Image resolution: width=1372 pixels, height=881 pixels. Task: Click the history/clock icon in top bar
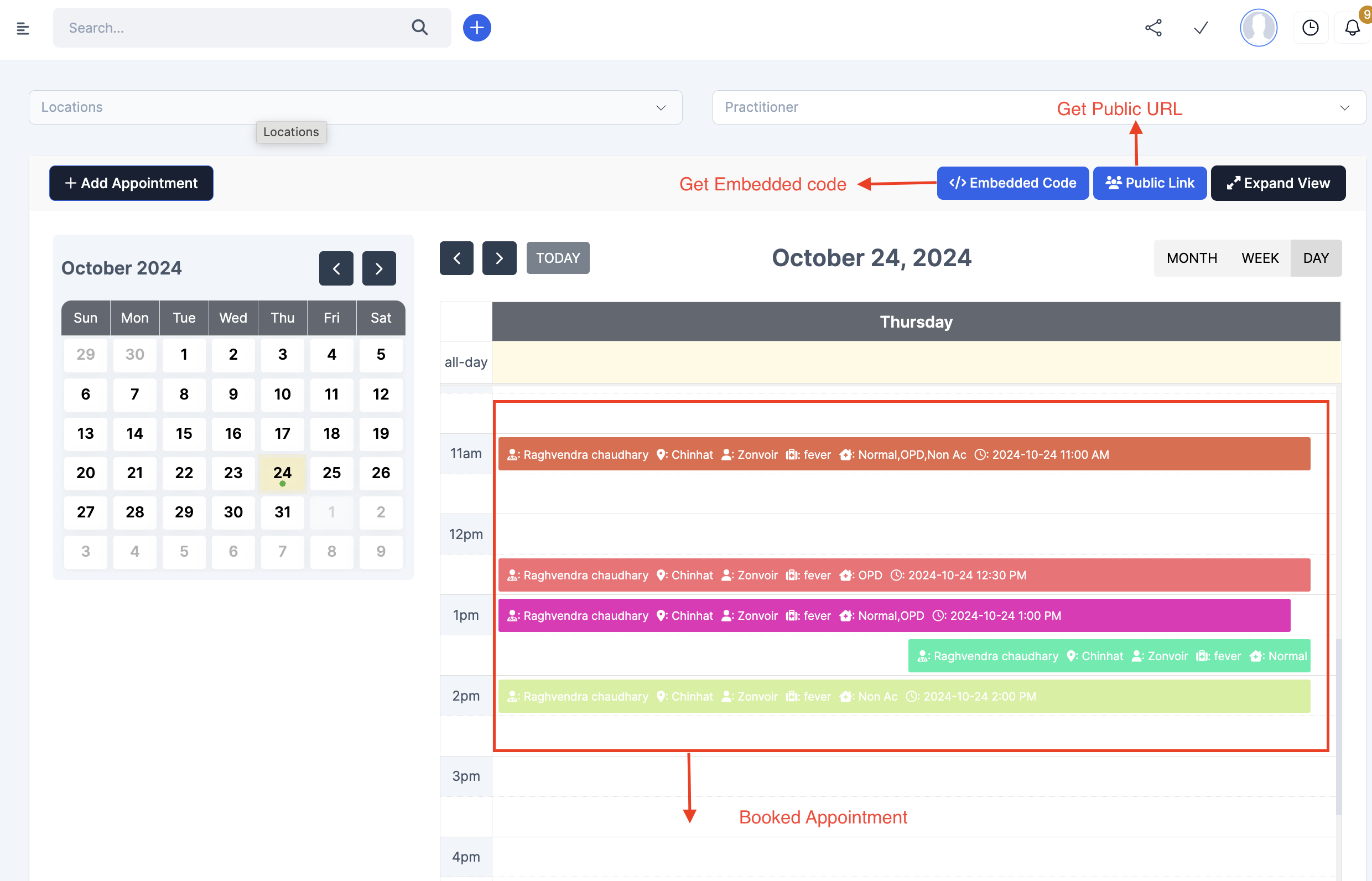[x=1310, y=27]
